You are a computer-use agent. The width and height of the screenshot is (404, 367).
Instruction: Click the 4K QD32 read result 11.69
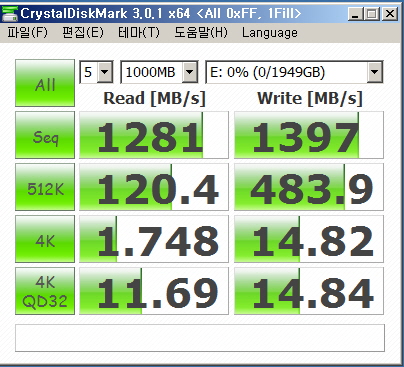(x=154, y=291)
